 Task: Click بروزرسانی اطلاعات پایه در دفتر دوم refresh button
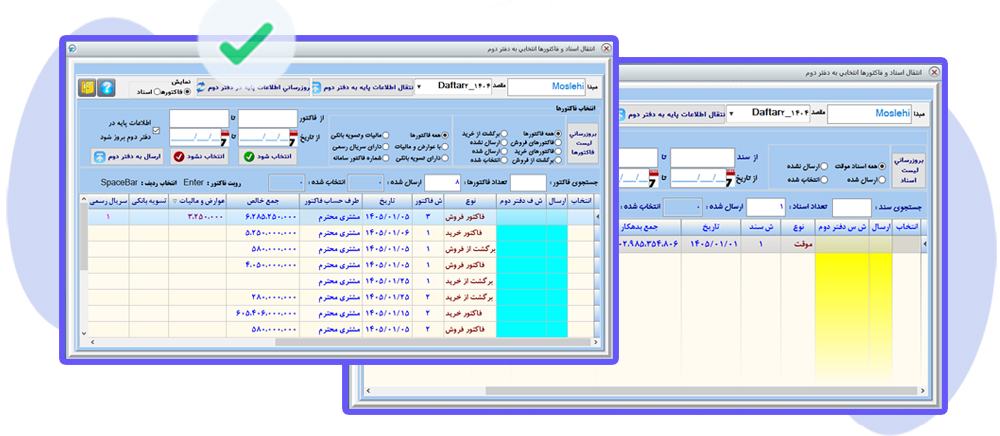tap(253, 87)
